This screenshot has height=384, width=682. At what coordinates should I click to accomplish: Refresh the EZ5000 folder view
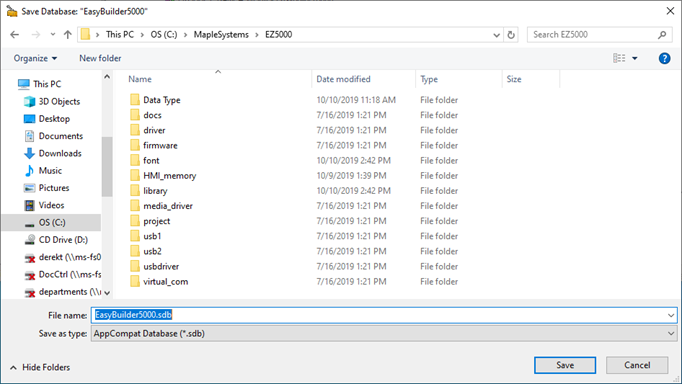click(511, 35)
